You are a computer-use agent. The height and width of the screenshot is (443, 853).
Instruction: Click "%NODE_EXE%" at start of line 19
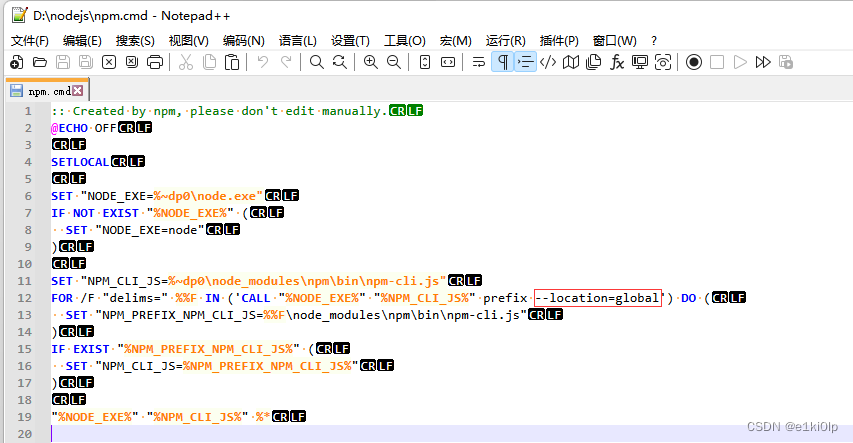[x=95, y=417]
